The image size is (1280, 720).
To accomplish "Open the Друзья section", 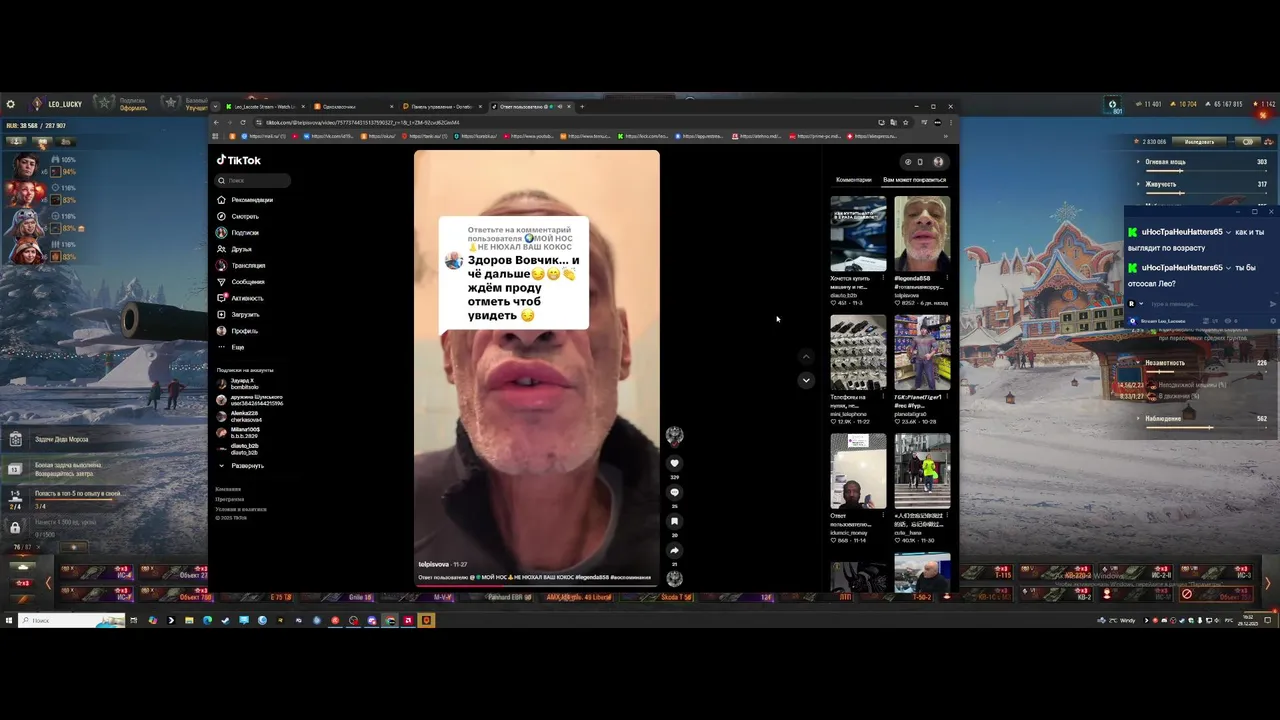I will pos(235,249).
